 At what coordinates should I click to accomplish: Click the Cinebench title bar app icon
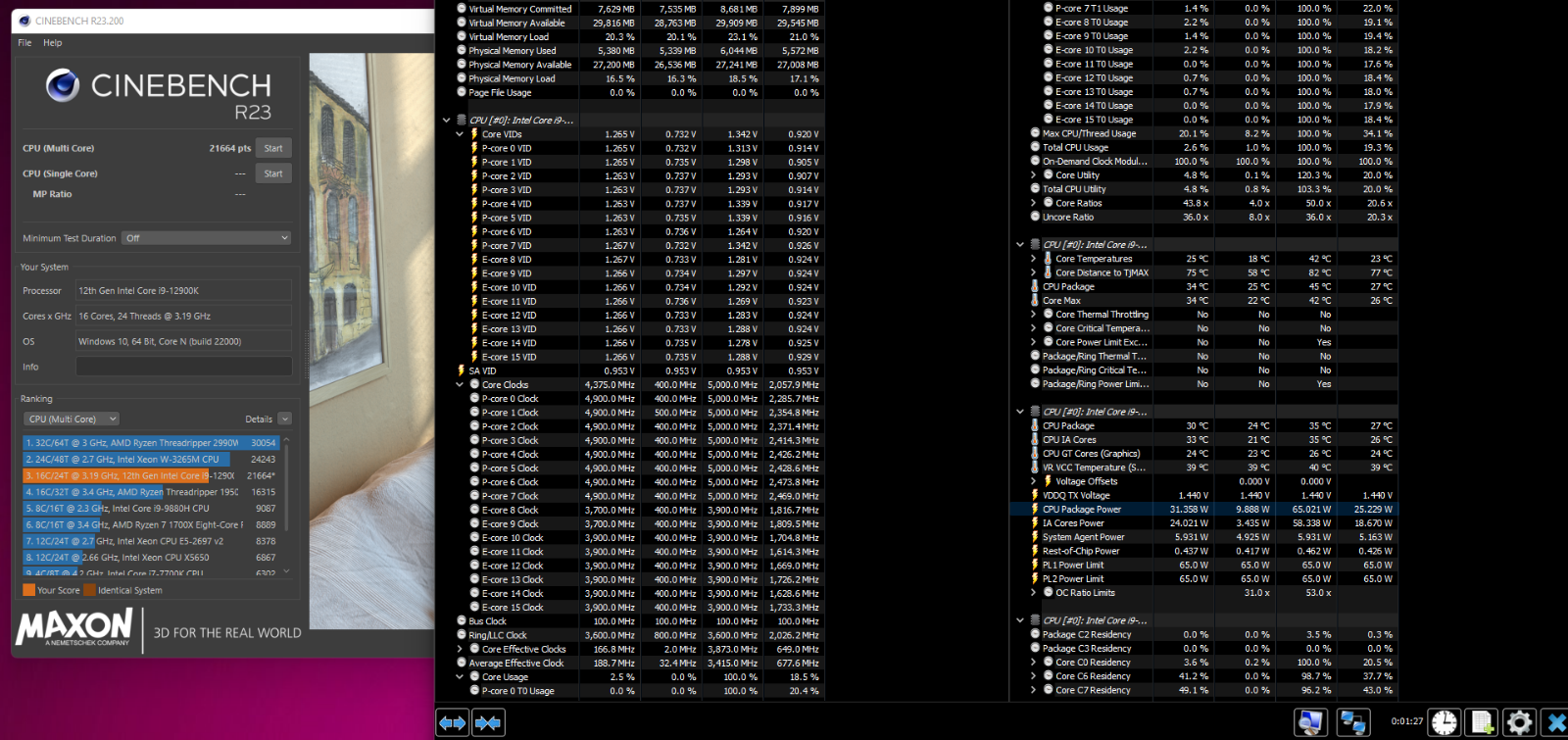coord(24,21)
